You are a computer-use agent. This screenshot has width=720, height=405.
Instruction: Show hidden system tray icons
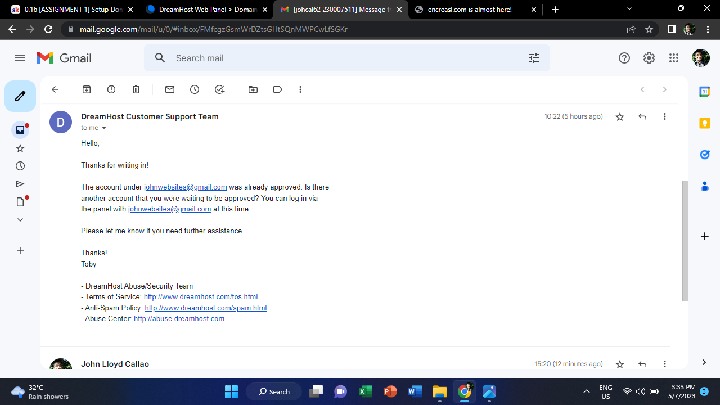586,392
